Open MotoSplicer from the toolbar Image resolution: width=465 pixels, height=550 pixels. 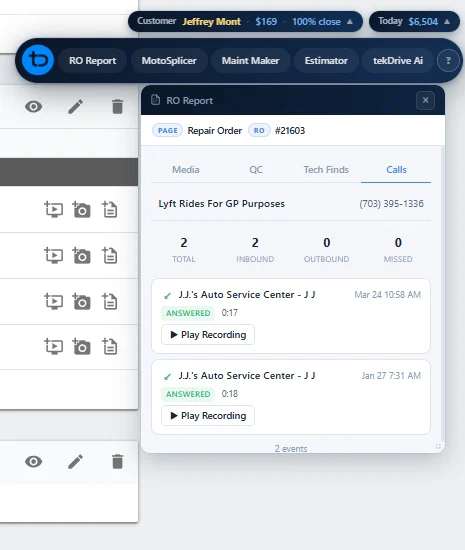pyautogui.click(x=169, y=61)
